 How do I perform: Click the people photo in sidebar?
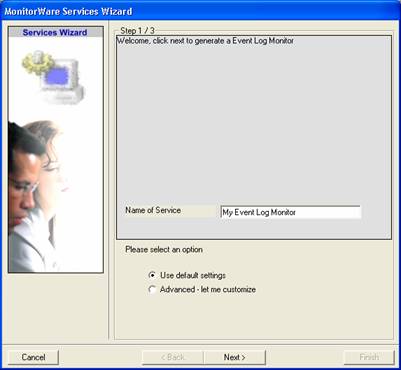[x=36, y=197]
